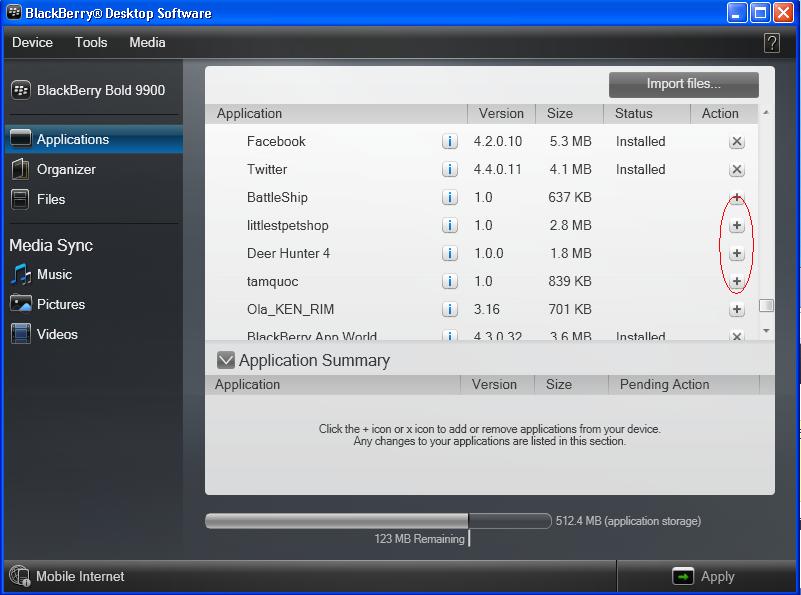
Task: Open Music media sync
Action: [x=54, y=274]
